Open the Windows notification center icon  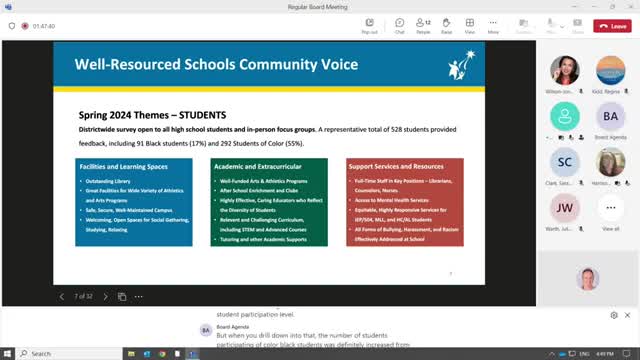click(x=627, y=353)
